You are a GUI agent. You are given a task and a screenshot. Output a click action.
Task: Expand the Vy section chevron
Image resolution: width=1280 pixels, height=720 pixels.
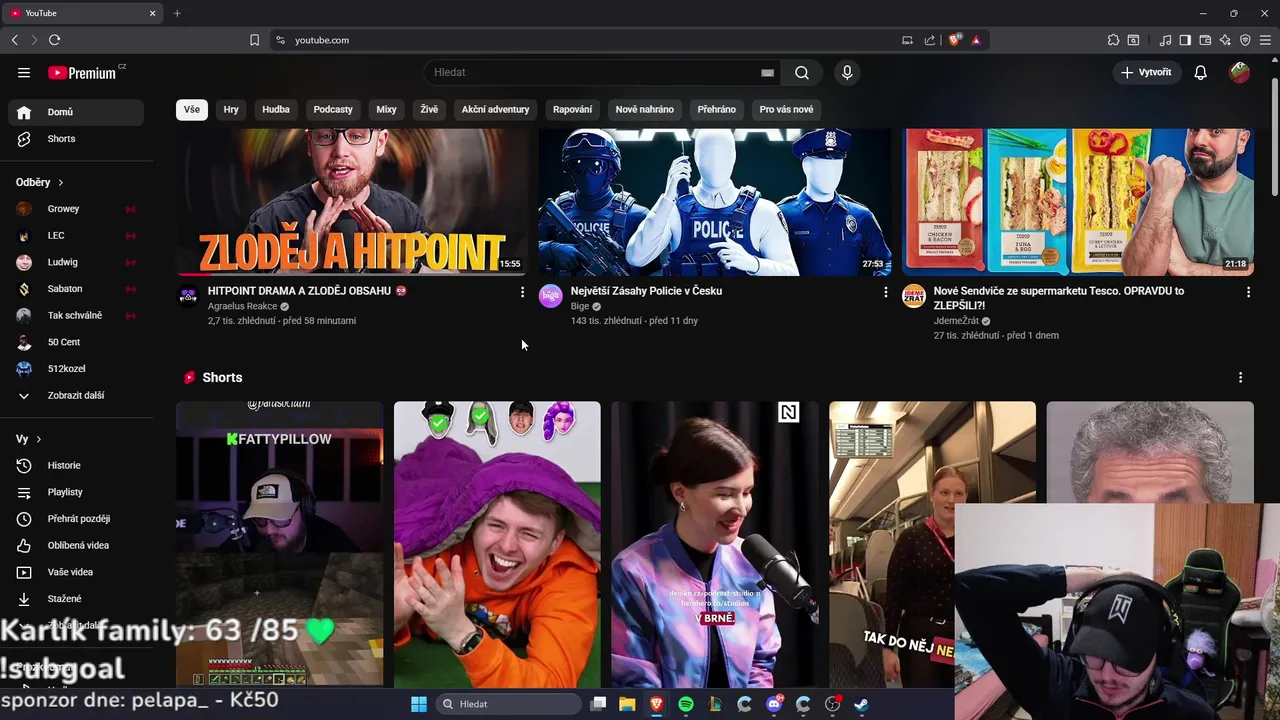pyautogui.click(x=39, y=439)
